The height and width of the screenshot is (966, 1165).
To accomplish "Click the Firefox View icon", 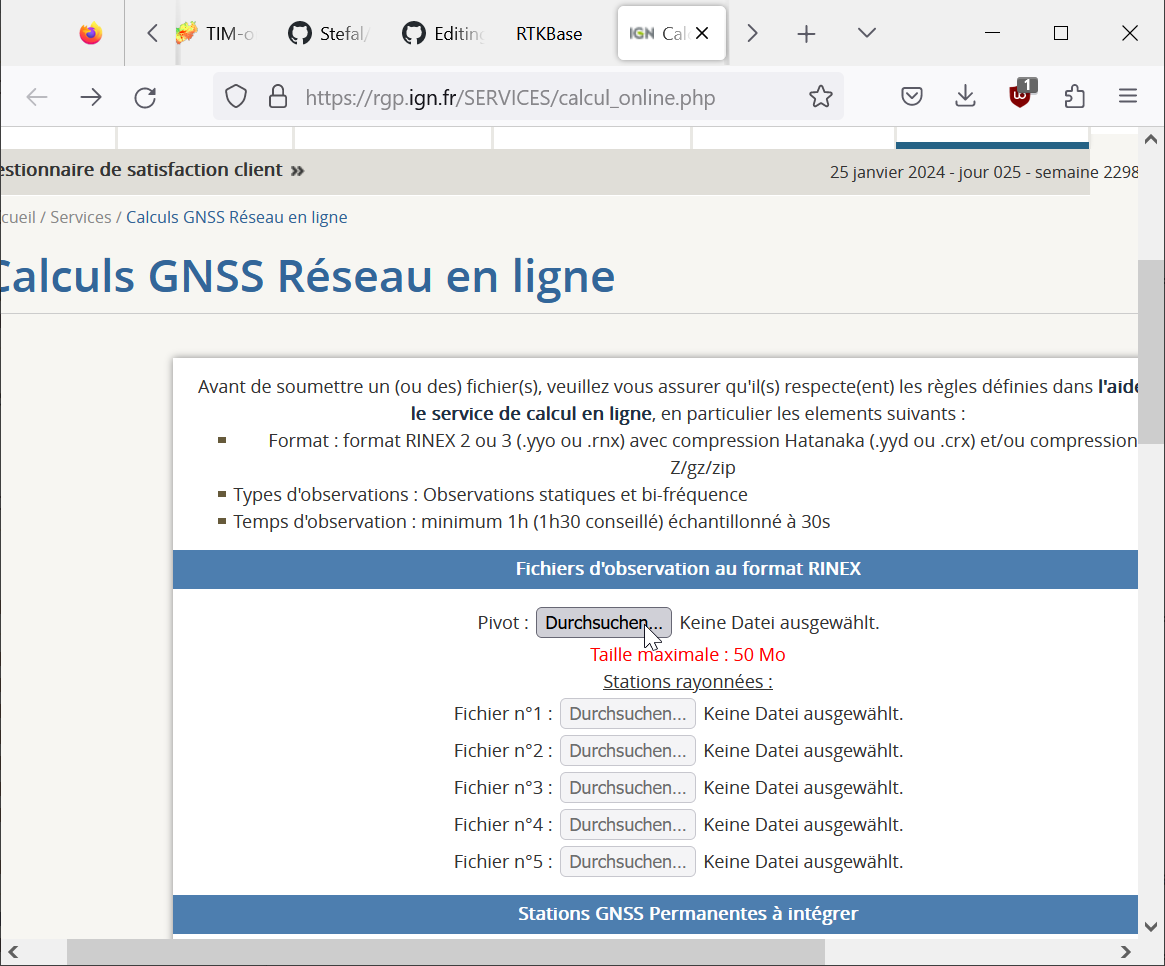I will (91, 34).
